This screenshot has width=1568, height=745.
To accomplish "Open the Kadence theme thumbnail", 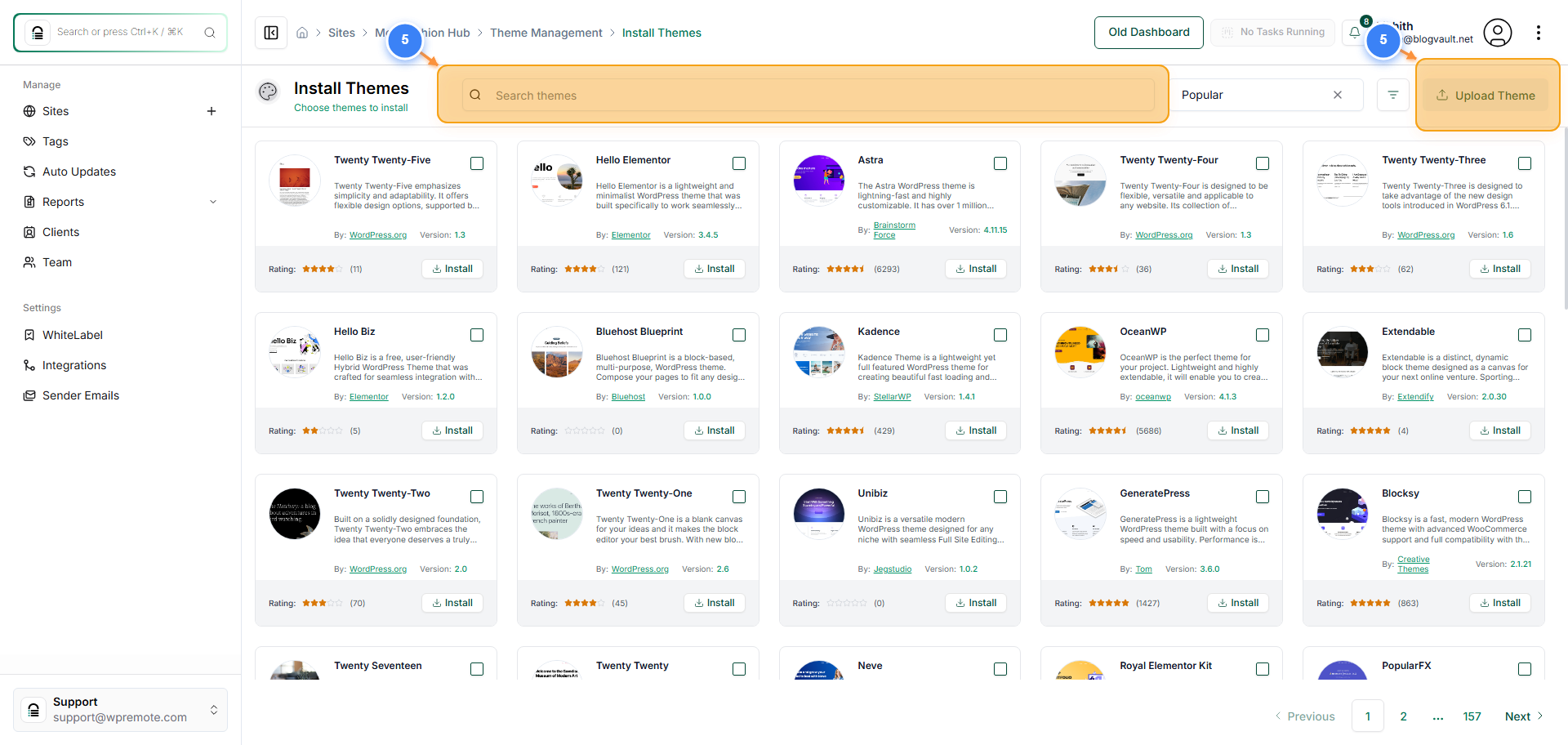I will click(819, 352).
